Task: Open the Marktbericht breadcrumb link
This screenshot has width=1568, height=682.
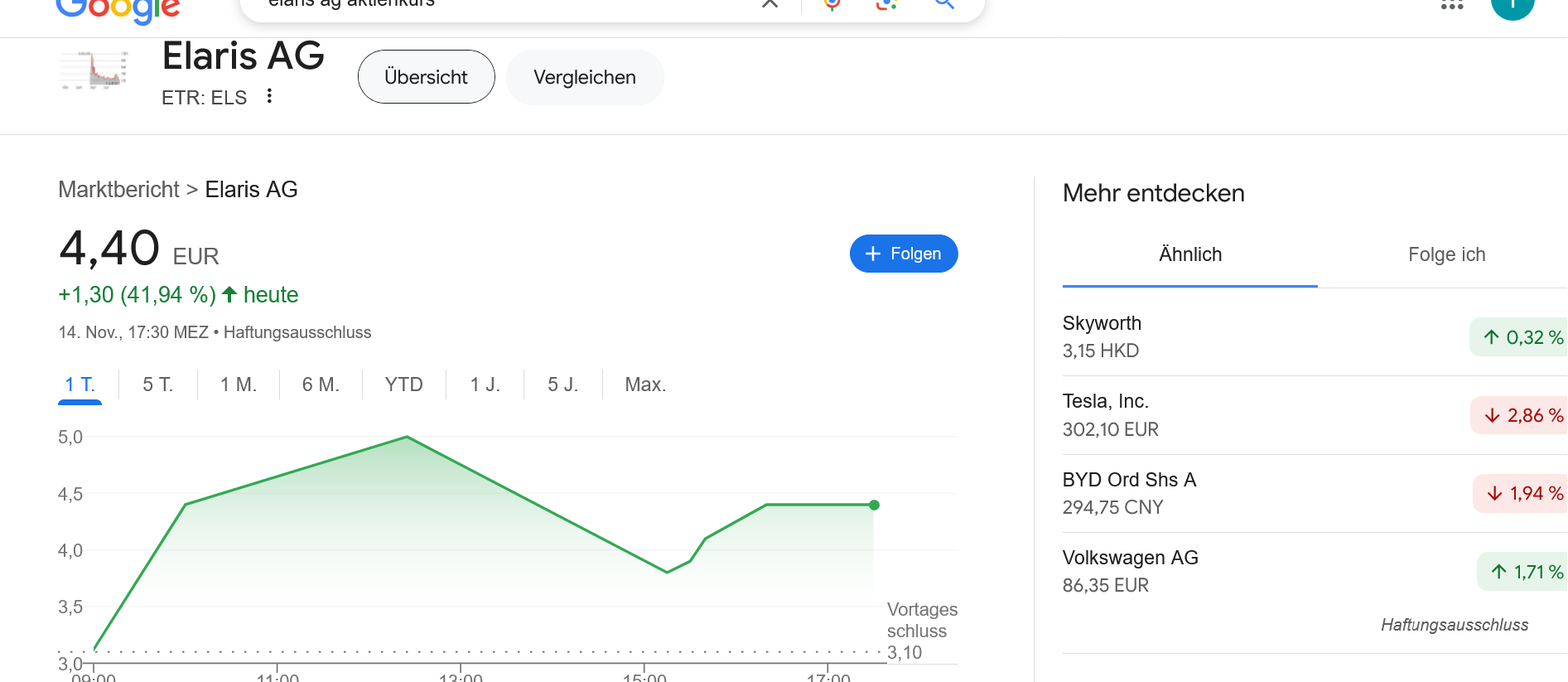Action: pos(118,190)
